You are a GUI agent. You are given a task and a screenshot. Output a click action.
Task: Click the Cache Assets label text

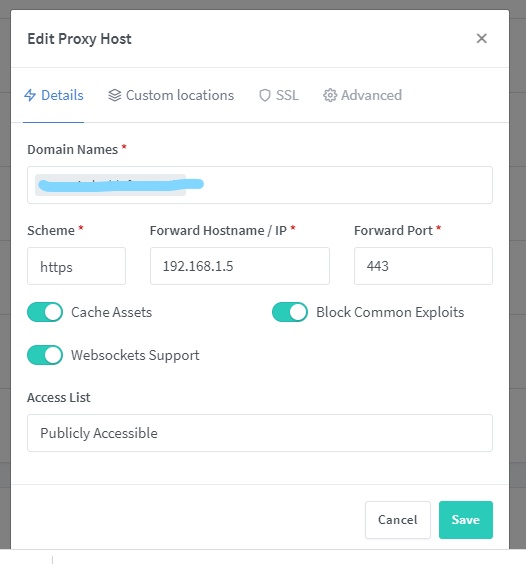click(112, 312)
